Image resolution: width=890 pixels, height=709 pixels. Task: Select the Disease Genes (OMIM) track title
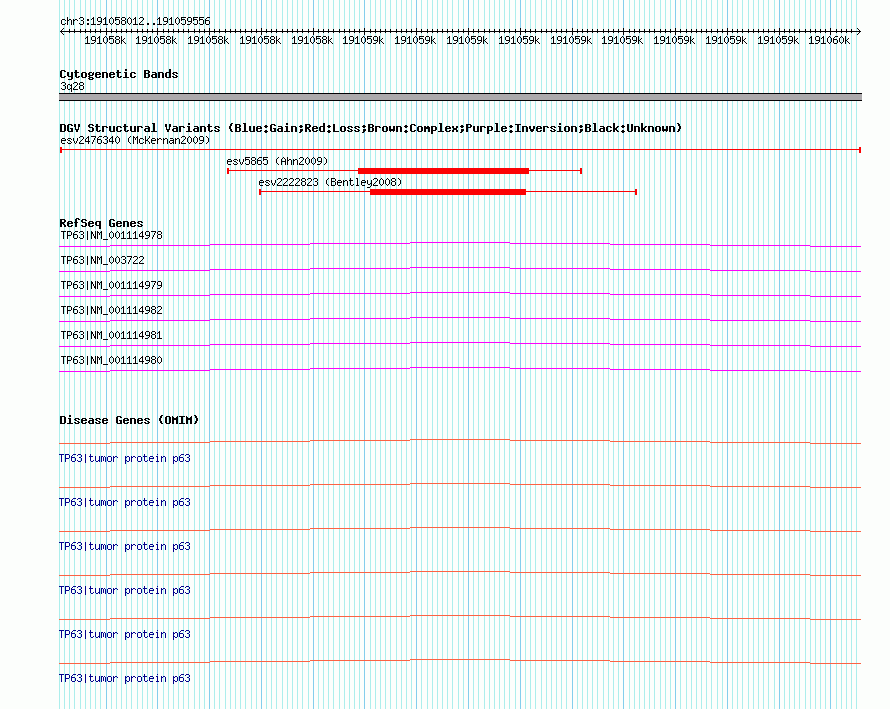click(x=129, y=421)
